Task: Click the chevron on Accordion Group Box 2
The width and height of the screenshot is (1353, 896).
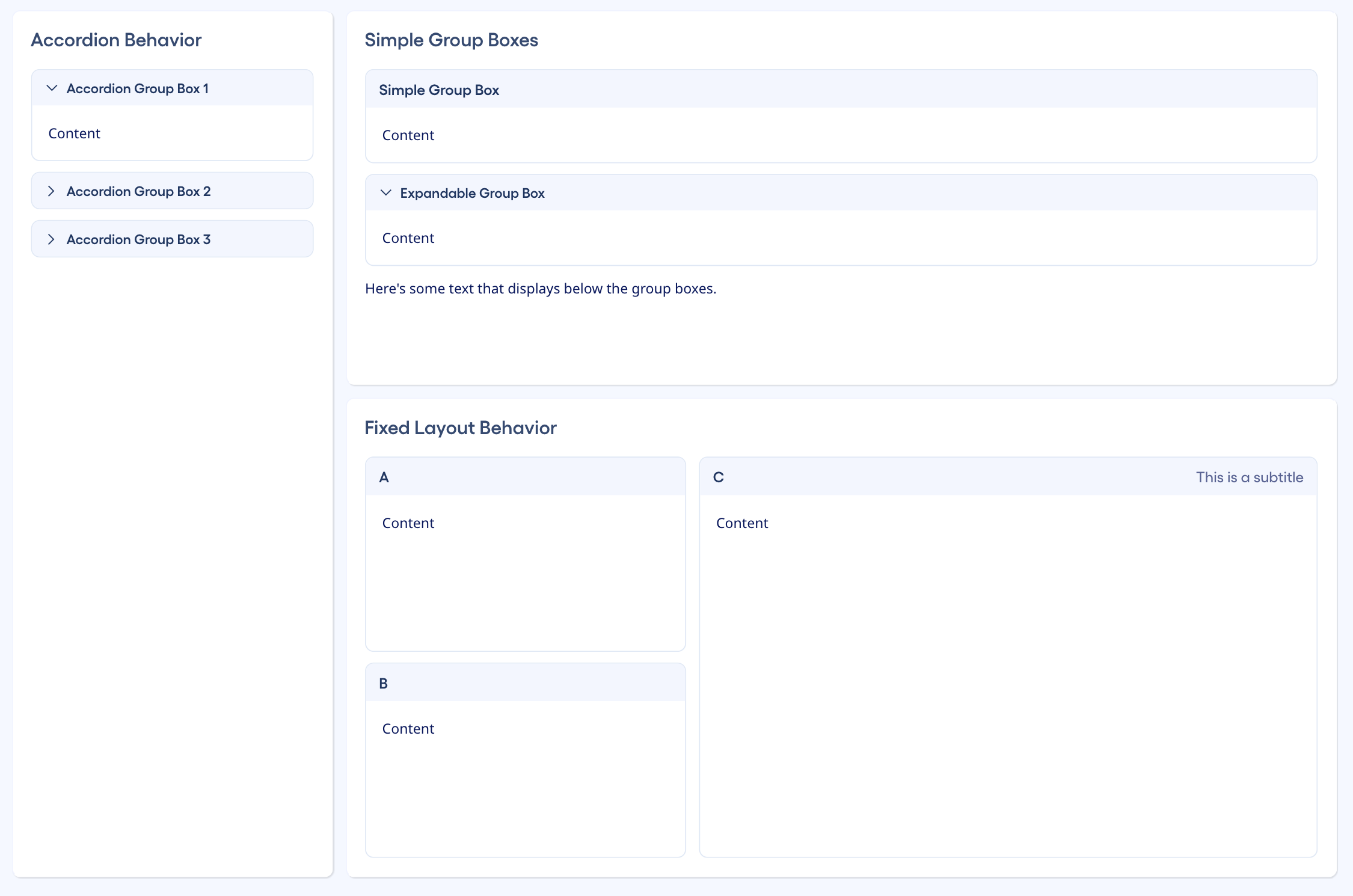Action: click(52, 191)
